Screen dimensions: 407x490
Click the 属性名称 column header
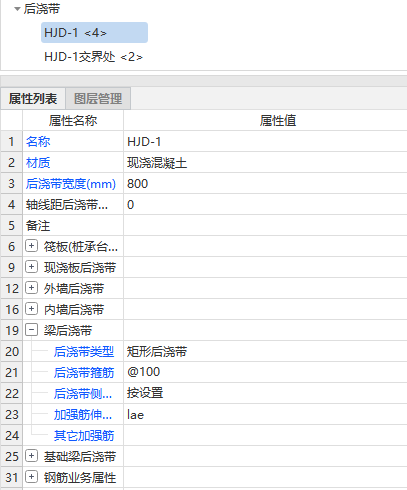coord(73,121)
